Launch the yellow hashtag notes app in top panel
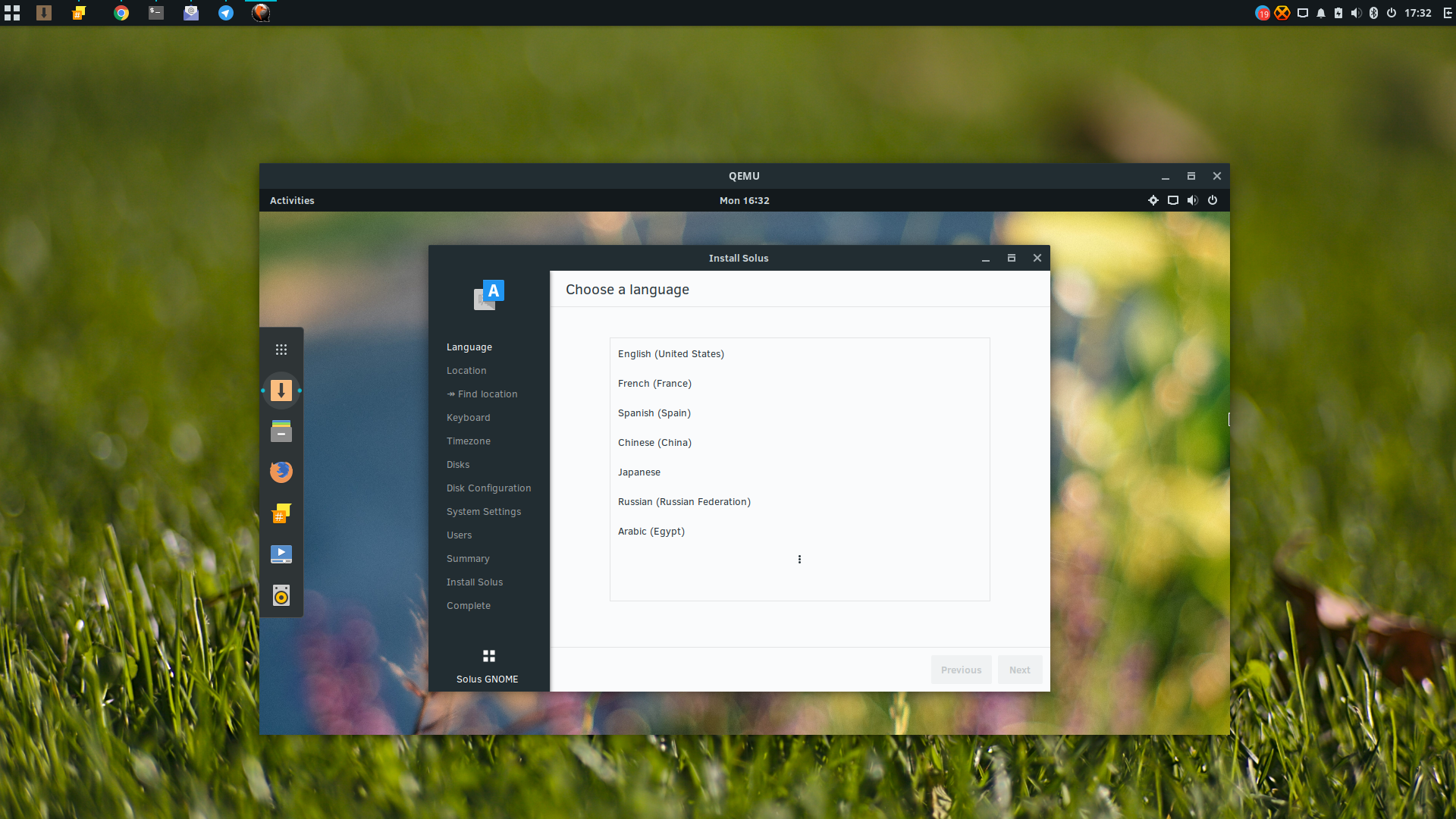The height and width of the screenshot is (819, 1456). [79, 13]
